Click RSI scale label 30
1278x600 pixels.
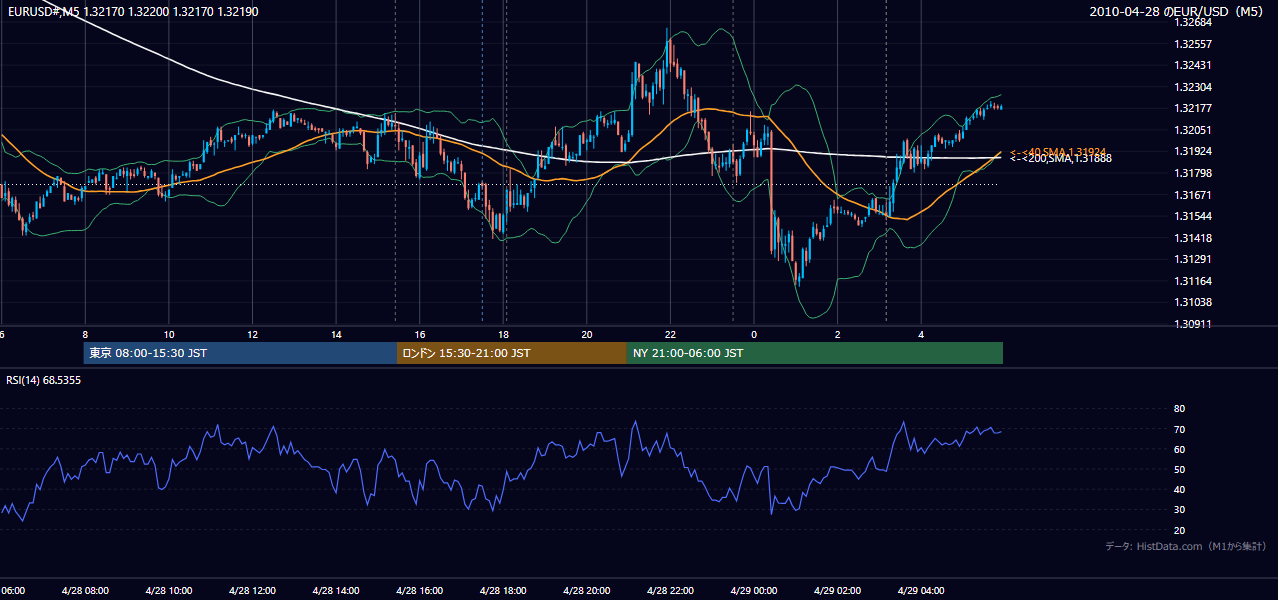[x=1179, y=510]
